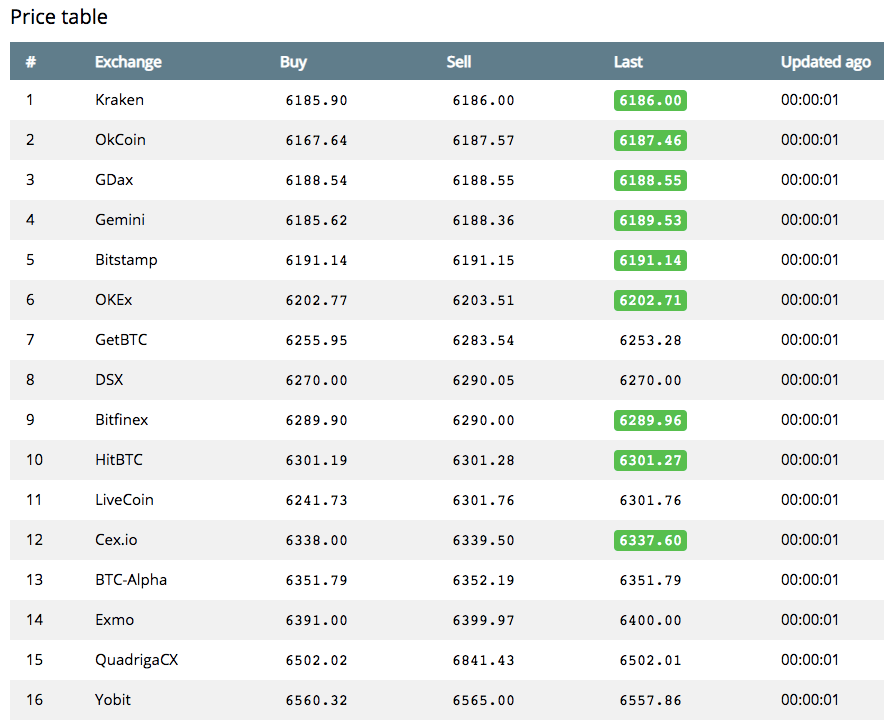Screen dimensions: 884x724
Task: Click the Gemini sell price 6188.36
Action: click(x=483, y=220)
